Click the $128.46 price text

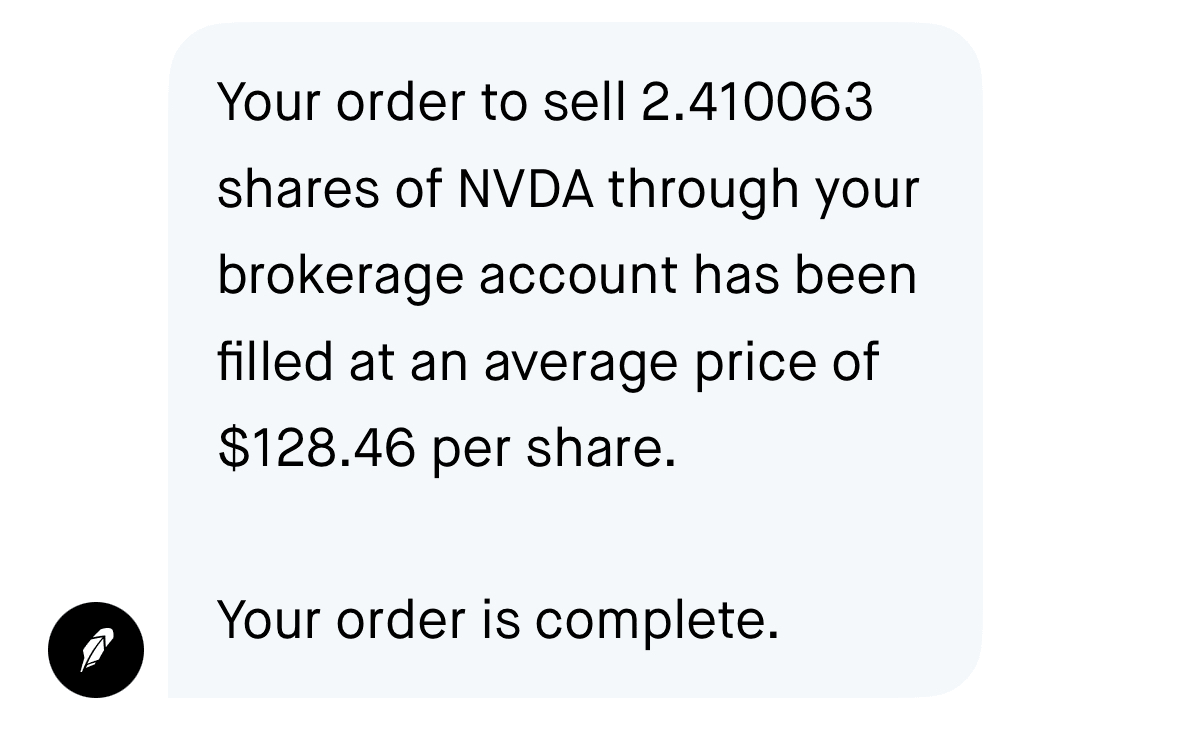click(316, 447)
